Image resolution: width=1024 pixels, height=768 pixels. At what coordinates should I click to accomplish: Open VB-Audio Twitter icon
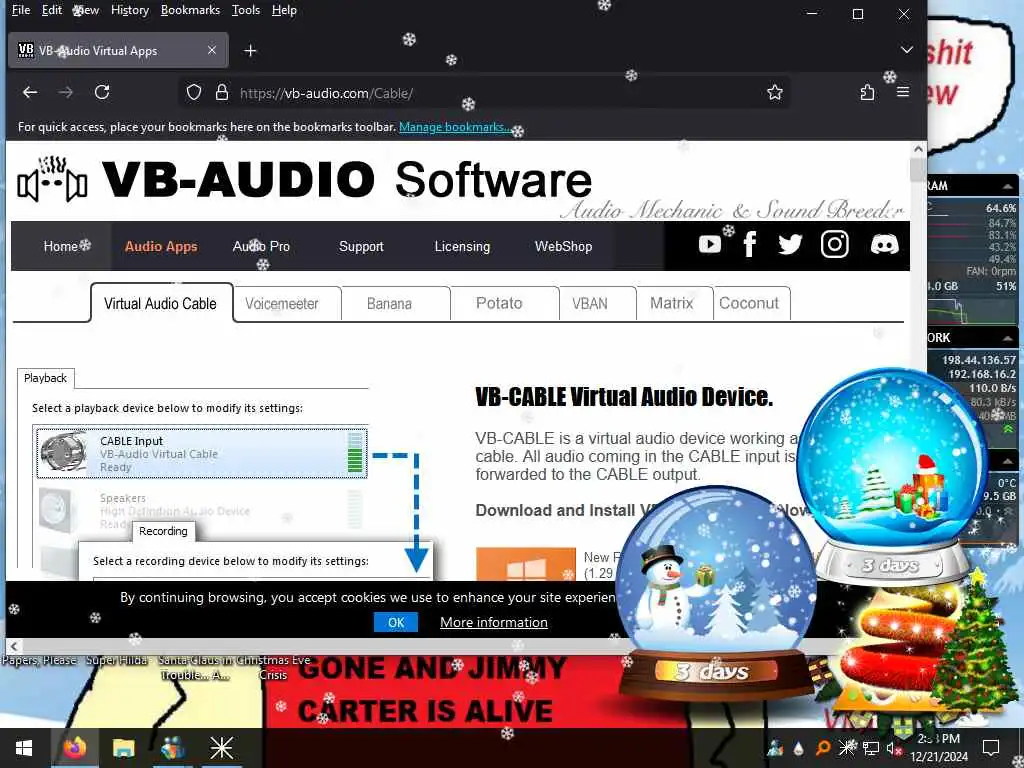(x=790, y=245)
